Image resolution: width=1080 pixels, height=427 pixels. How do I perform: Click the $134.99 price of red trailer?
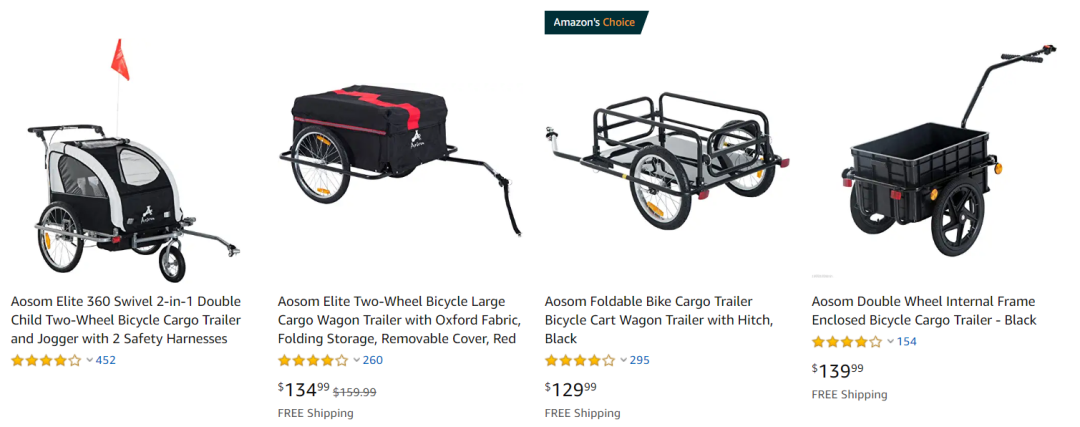point(304,390)
